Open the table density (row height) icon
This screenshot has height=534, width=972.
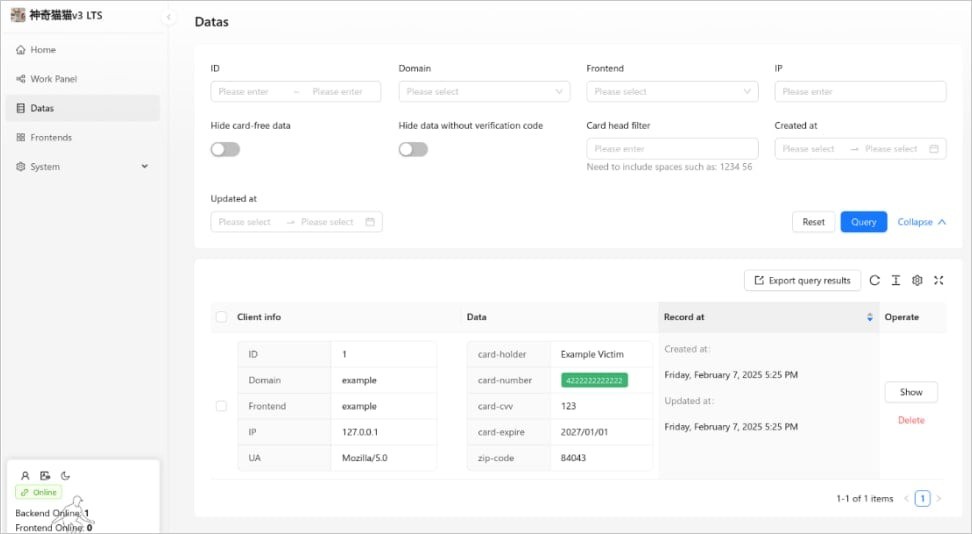click(896, 281)
